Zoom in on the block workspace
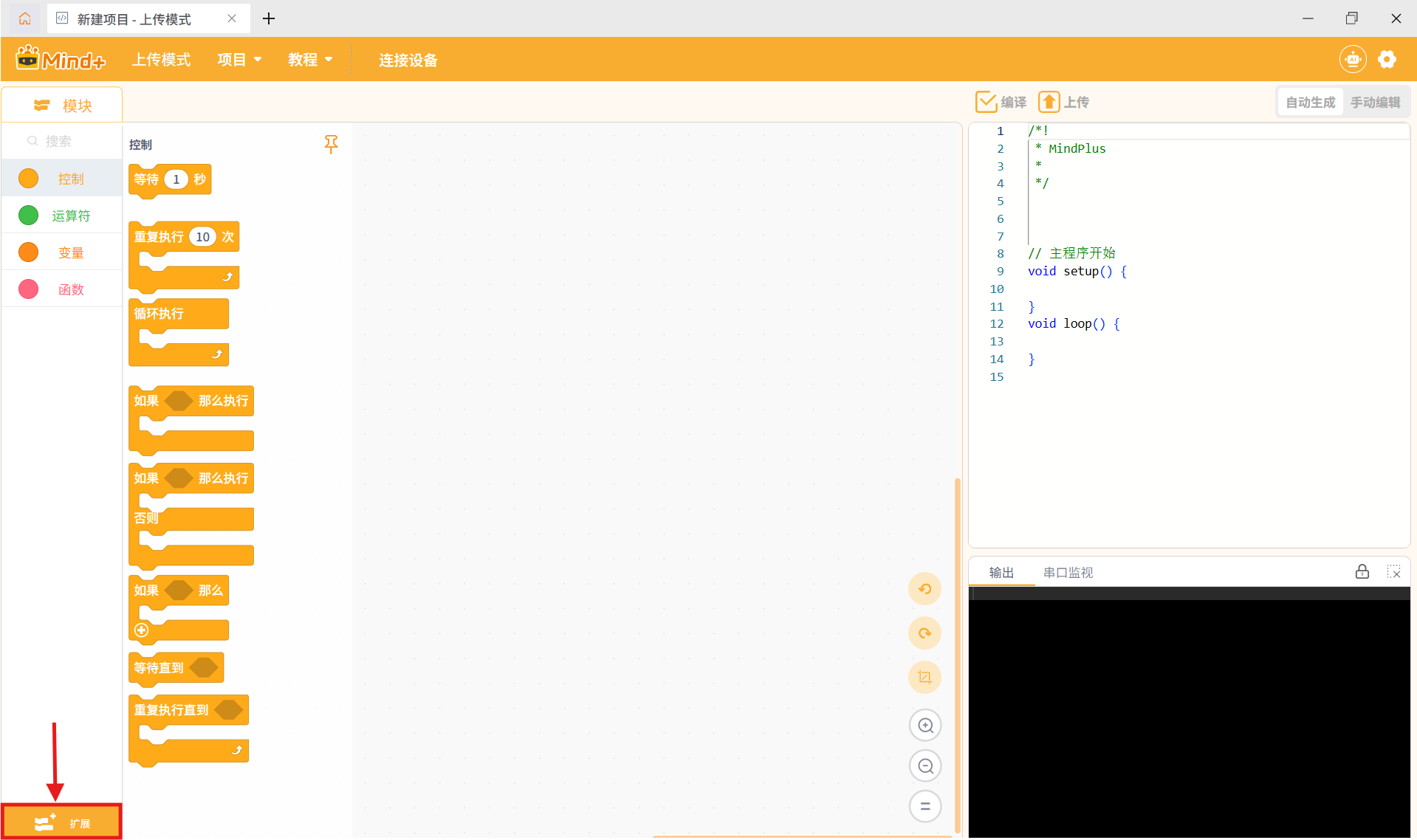 (925, 726)
